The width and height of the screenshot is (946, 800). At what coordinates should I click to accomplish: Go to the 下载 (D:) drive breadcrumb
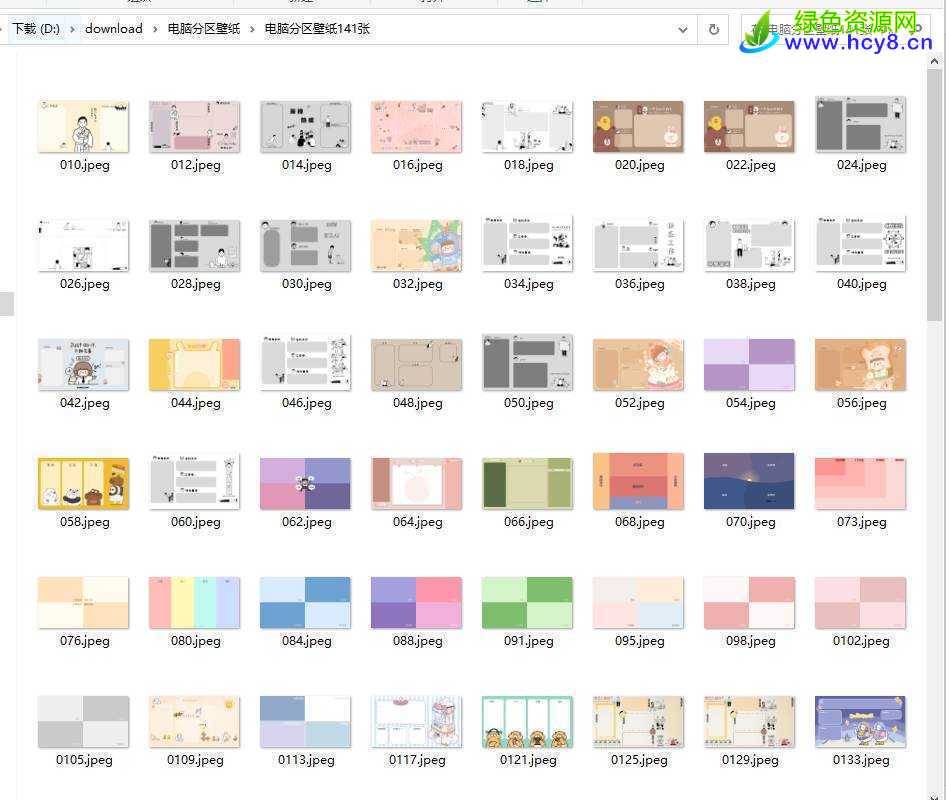[x=36, y=29]
